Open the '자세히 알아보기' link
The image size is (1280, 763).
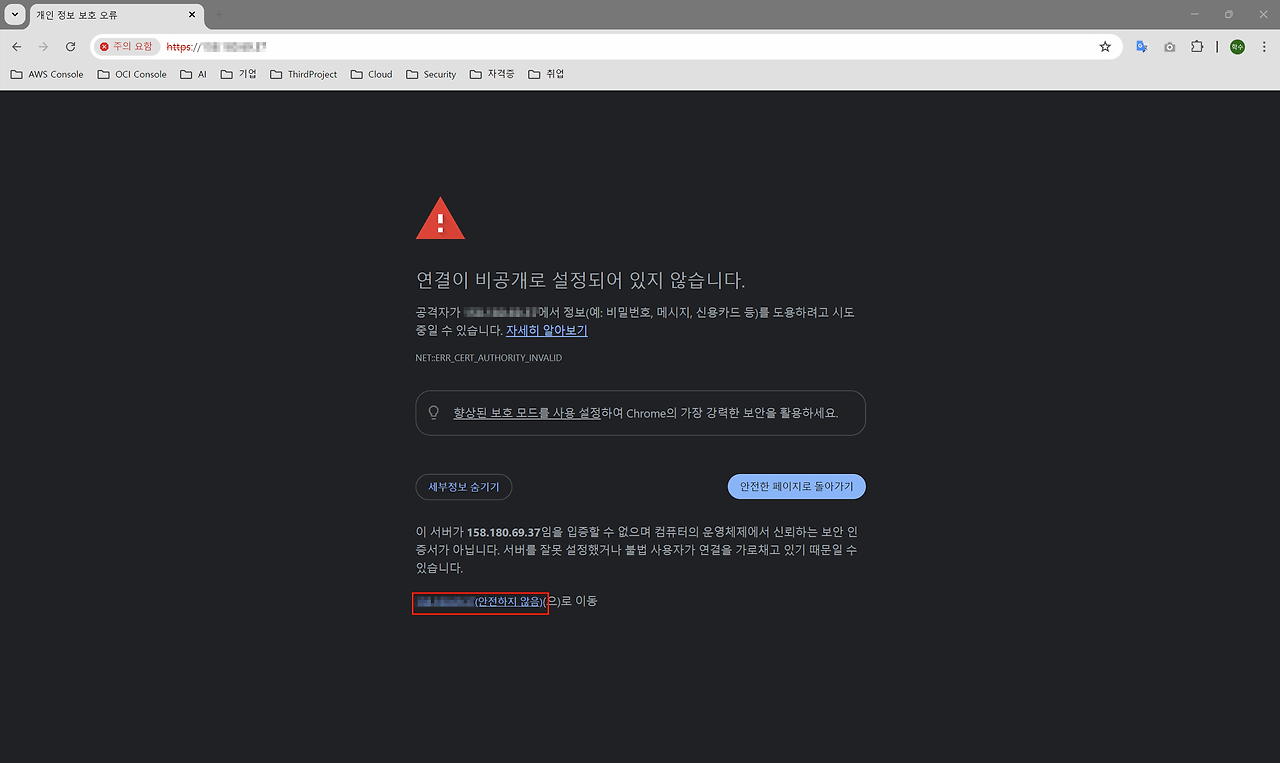[546, 330]
